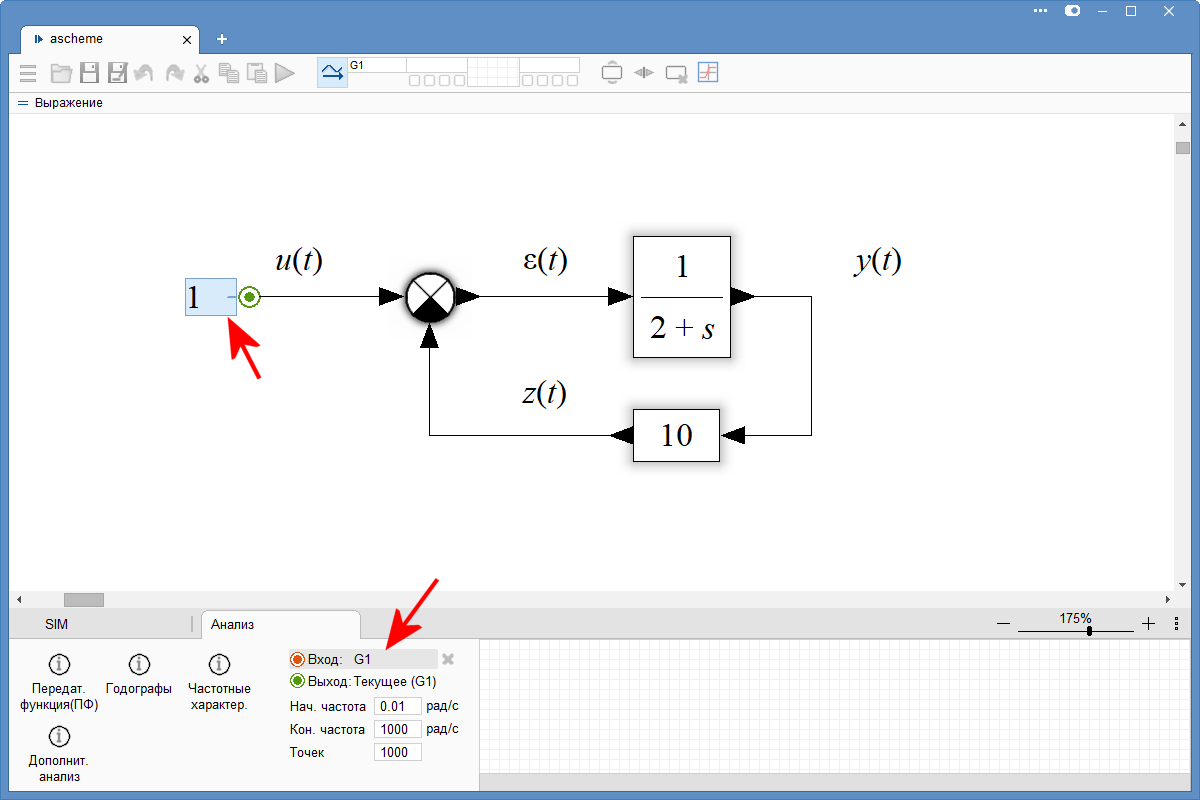The image size is (1200, 800).
Task: Expand the Выражение section
Action: 23,103
